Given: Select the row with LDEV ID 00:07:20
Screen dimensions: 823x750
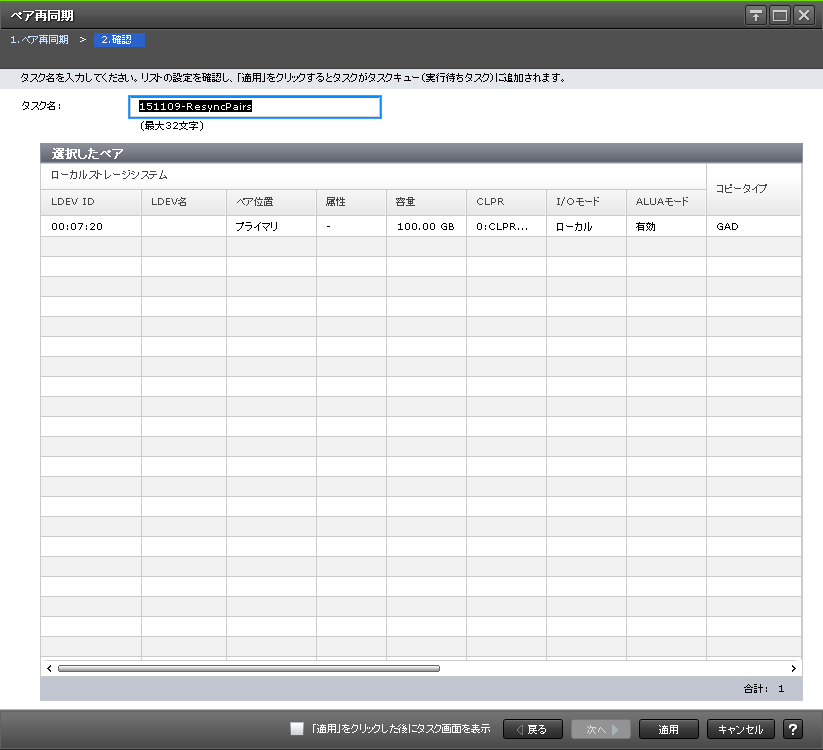Looking at the screenshot, I should point(90,227).
